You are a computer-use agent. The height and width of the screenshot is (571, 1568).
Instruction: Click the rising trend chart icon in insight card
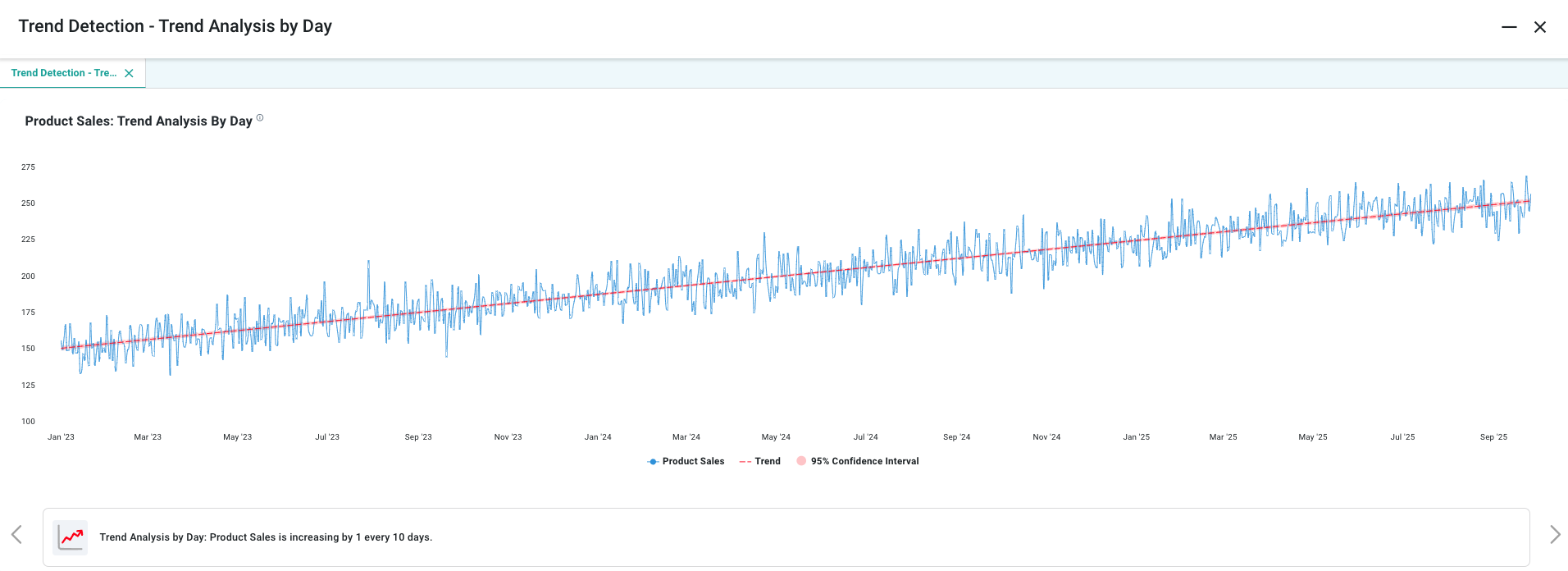click(x=71, y=537)
